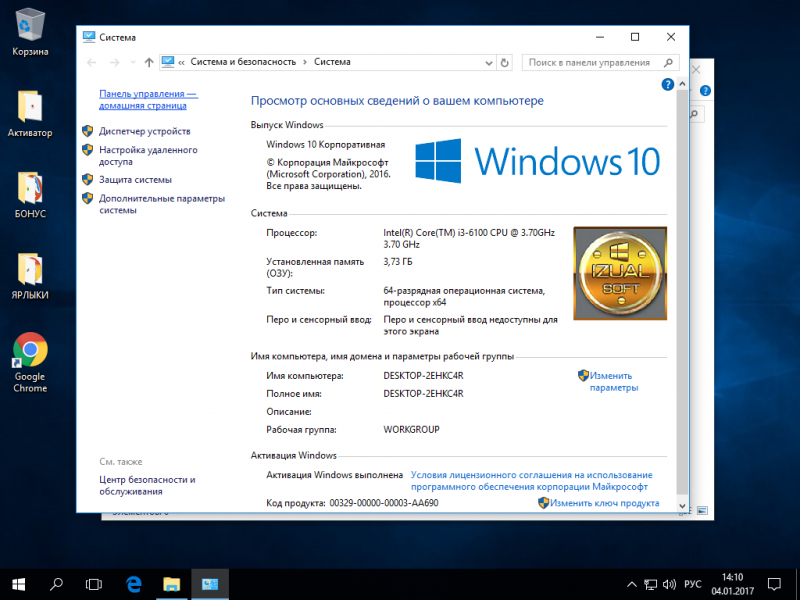The height and width of the screenshot is (600, 800).
Task: Launch Google Chrome from desktop shortcut
Action: [x=30, y=363]
